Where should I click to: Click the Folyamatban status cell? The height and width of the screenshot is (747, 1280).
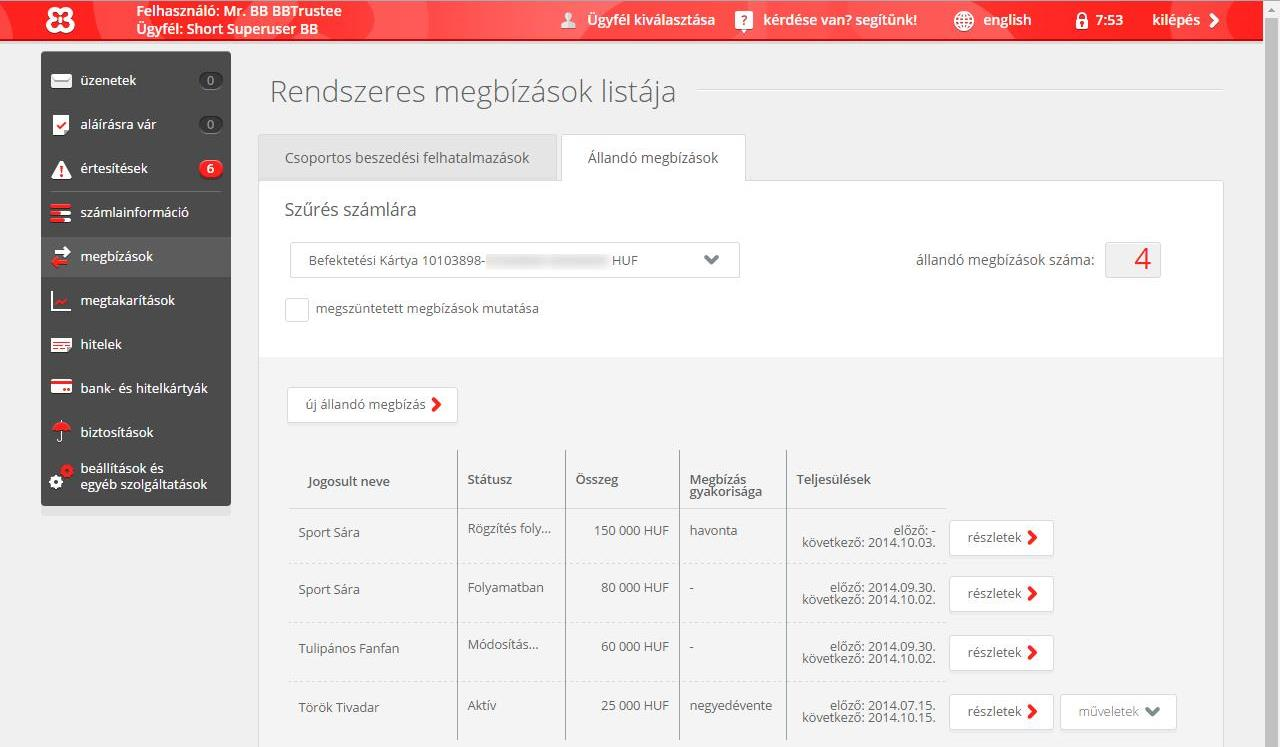coord(506,588)
